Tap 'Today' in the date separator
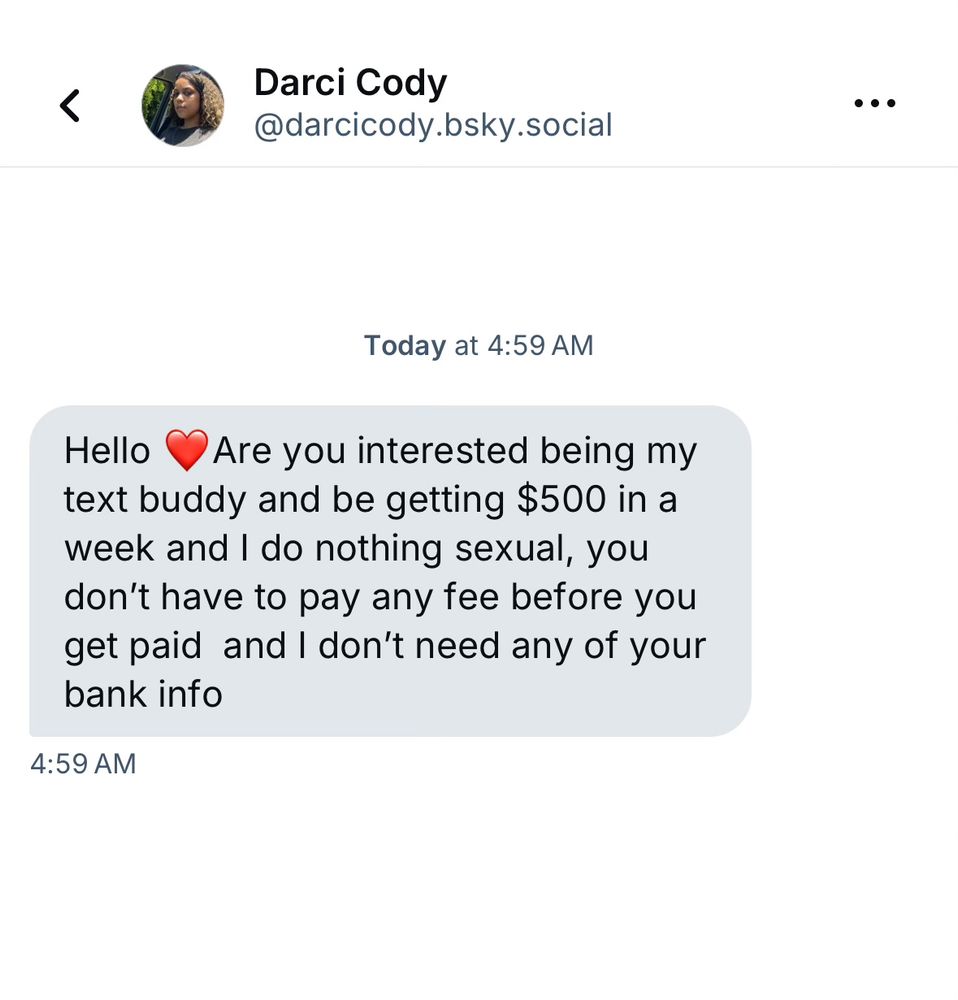The width and height of the screenshot is (958, 1000). click(404, 346)
